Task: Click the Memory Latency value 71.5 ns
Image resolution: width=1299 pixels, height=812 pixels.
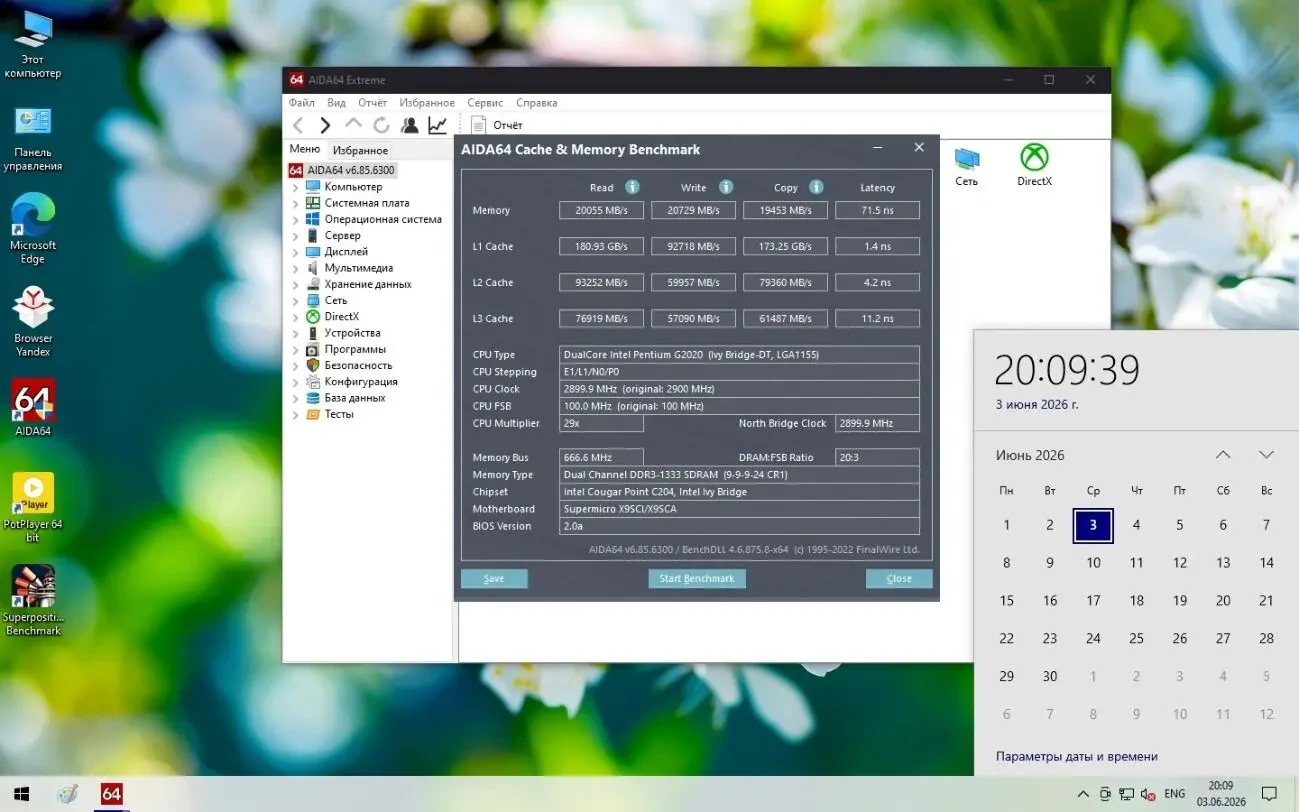Action: click(877, 210)
